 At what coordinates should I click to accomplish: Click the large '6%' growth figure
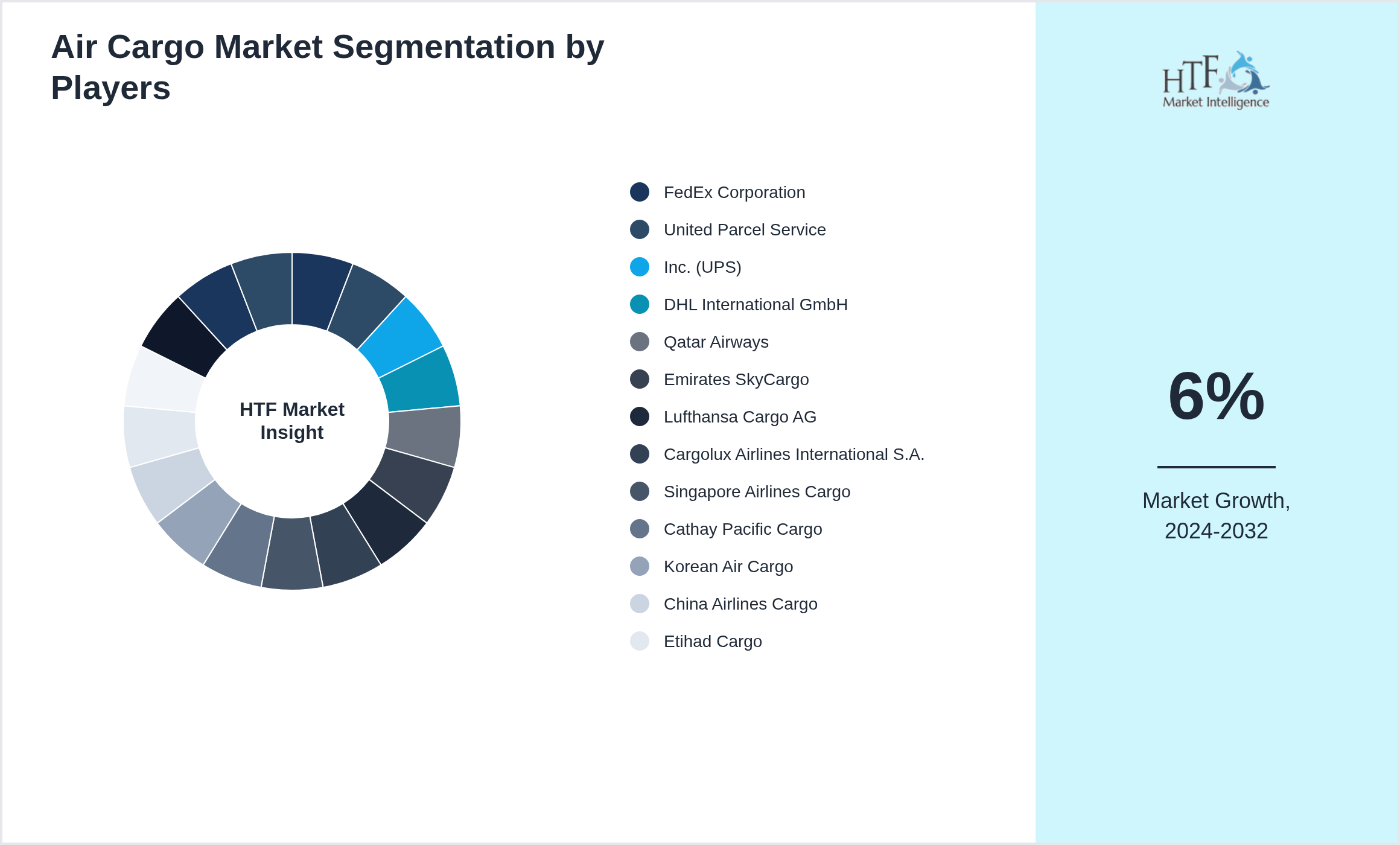pyautogui.click(x=1216, y=396)
